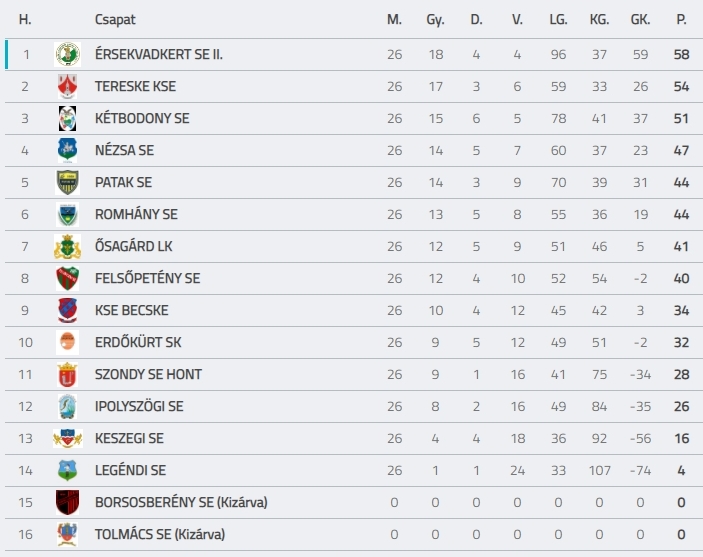Select the Tolmács SE (Kizárva) team name

[x=160, y=534]
